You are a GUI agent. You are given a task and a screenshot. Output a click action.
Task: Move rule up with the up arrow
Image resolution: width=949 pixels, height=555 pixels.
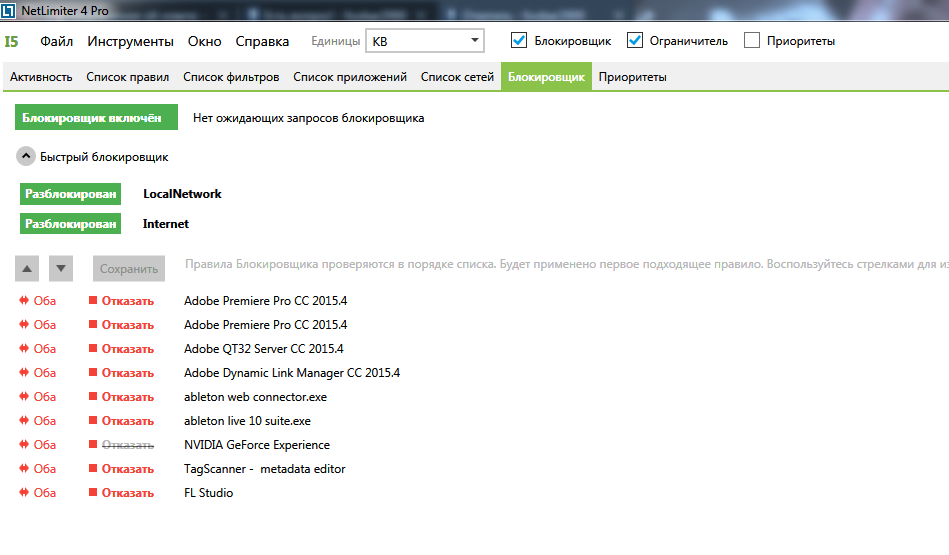pyautogui.click(x=27, y=269)
